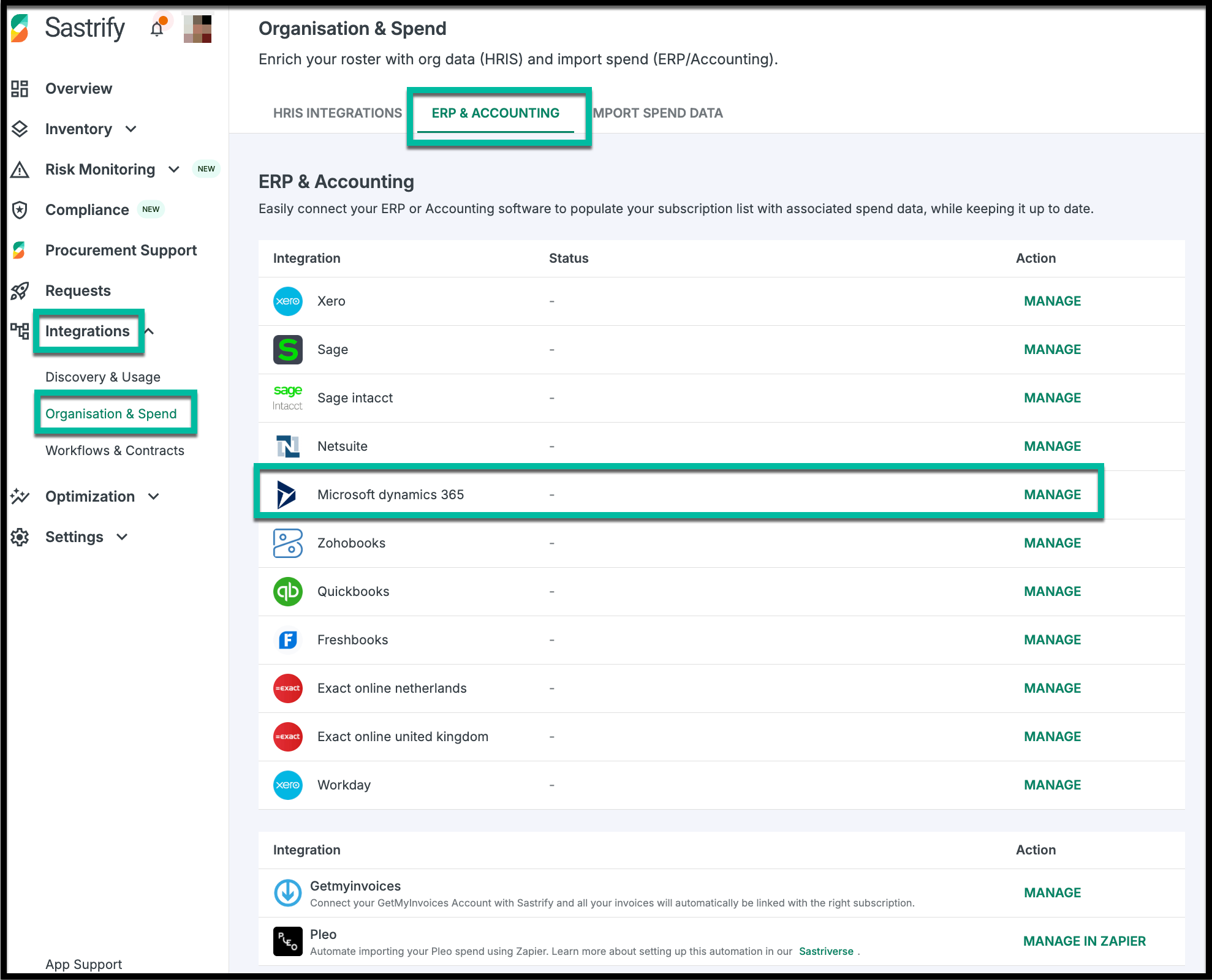The height and width of the screenshot is (980, 1212).
Task: Click the Integrations tree icon
Action: coord(20,331)
